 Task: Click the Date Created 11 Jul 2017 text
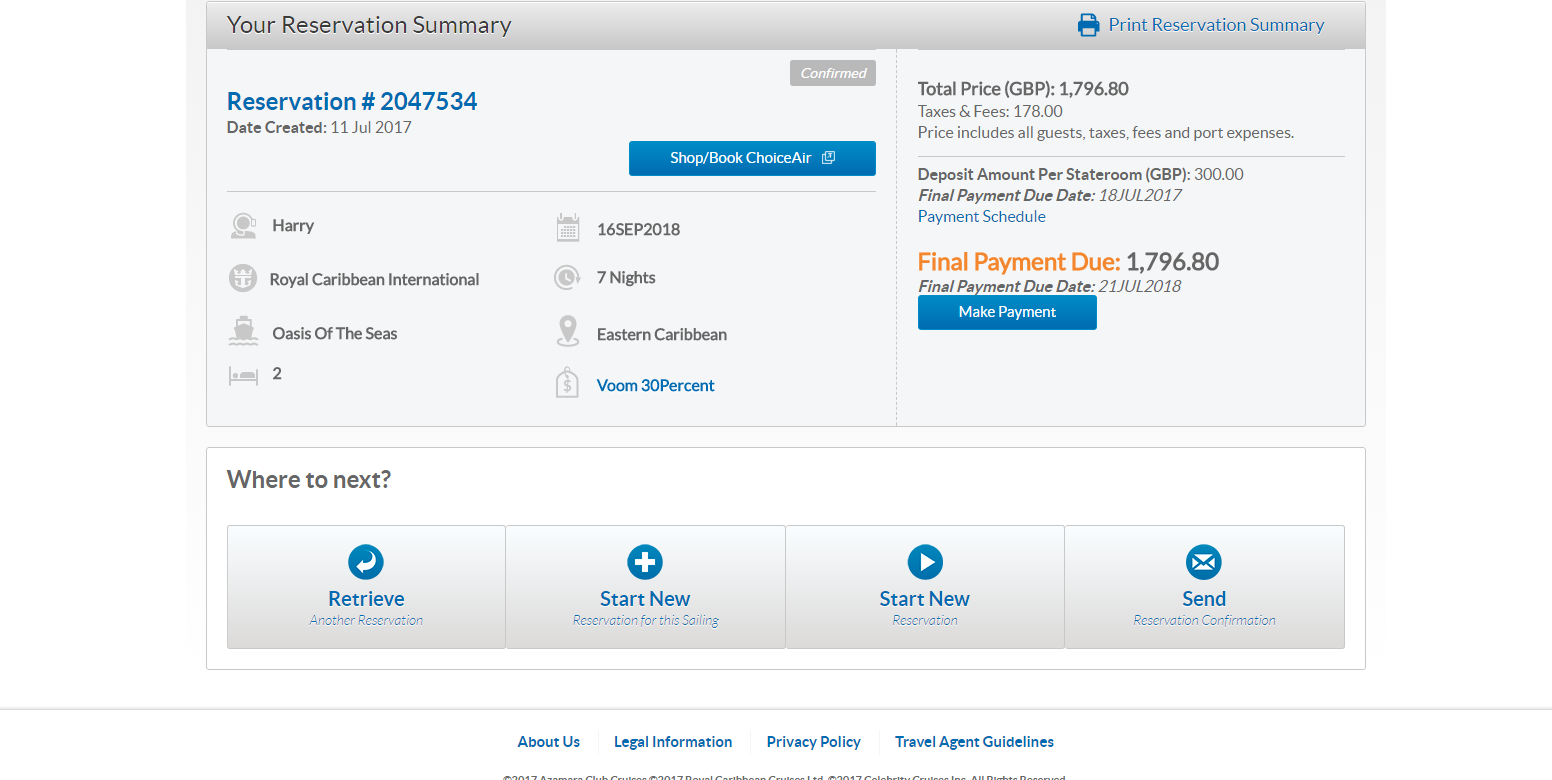click(x=319, y=128)
